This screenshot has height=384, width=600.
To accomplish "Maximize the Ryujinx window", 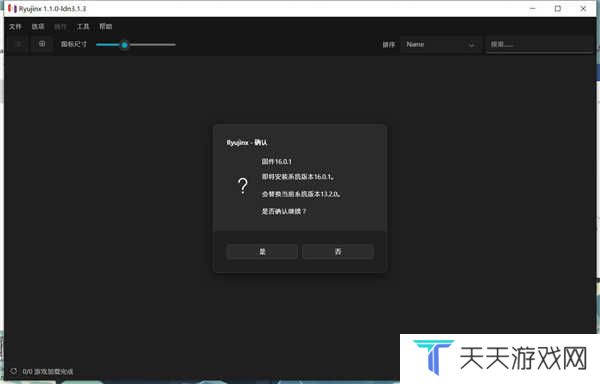I will coord(558,8).
